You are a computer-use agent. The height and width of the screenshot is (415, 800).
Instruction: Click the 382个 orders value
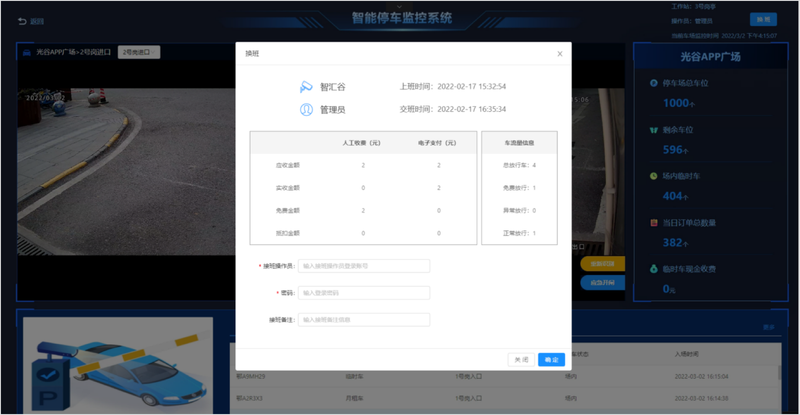point(676,242)
